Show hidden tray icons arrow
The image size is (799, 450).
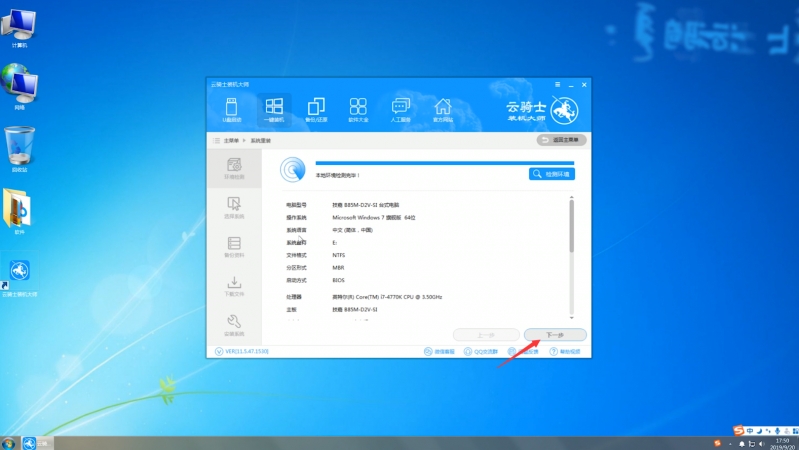(x=730, y=444)
